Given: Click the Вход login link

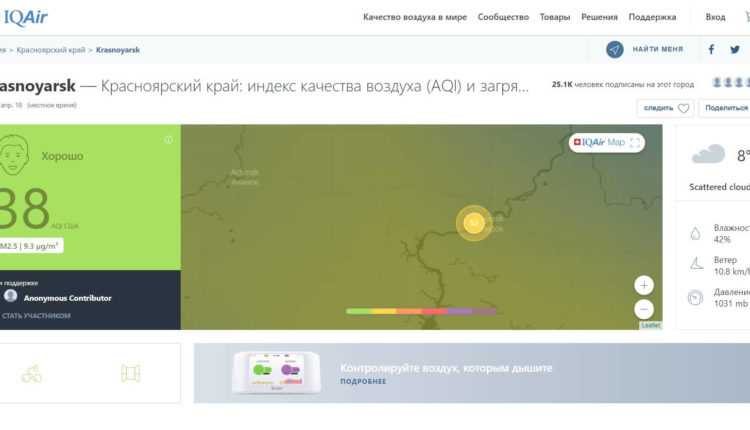Looking at the screenshot, I should tap(716, 17).
